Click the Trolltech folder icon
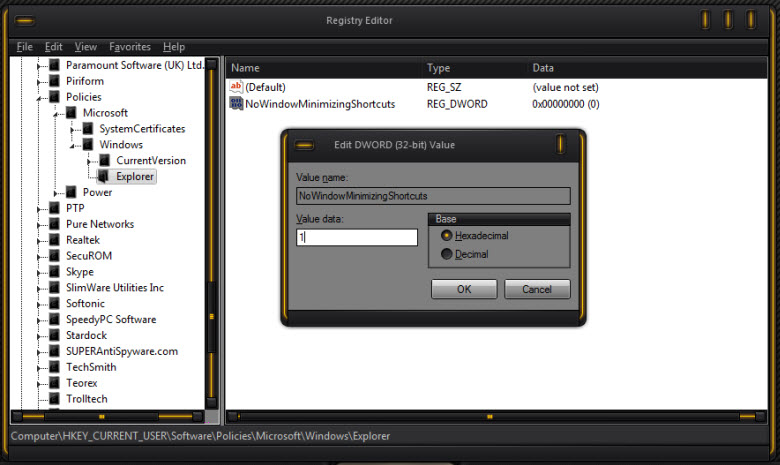 pyautogui.click(x=55, y=399)
